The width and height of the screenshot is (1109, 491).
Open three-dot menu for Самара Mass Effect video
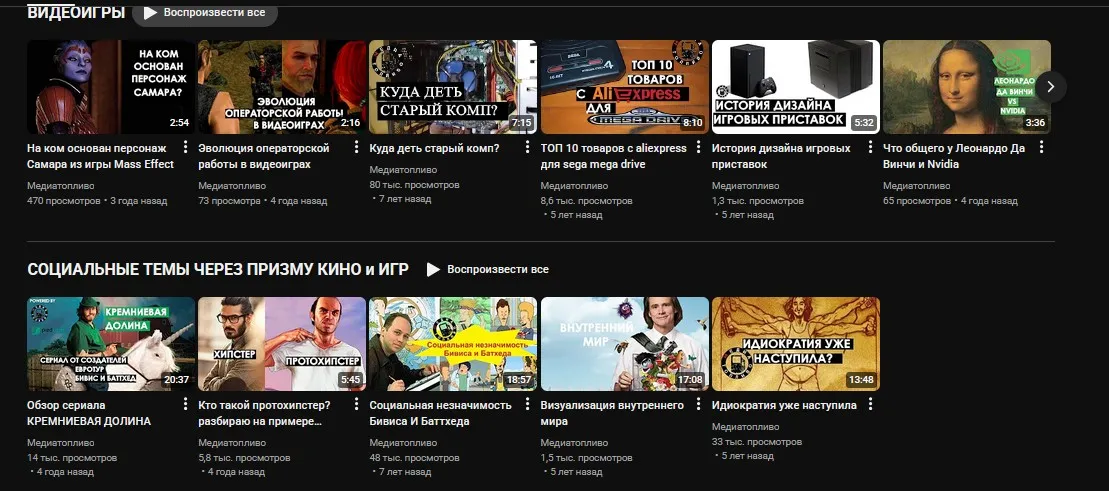(185, 148)
